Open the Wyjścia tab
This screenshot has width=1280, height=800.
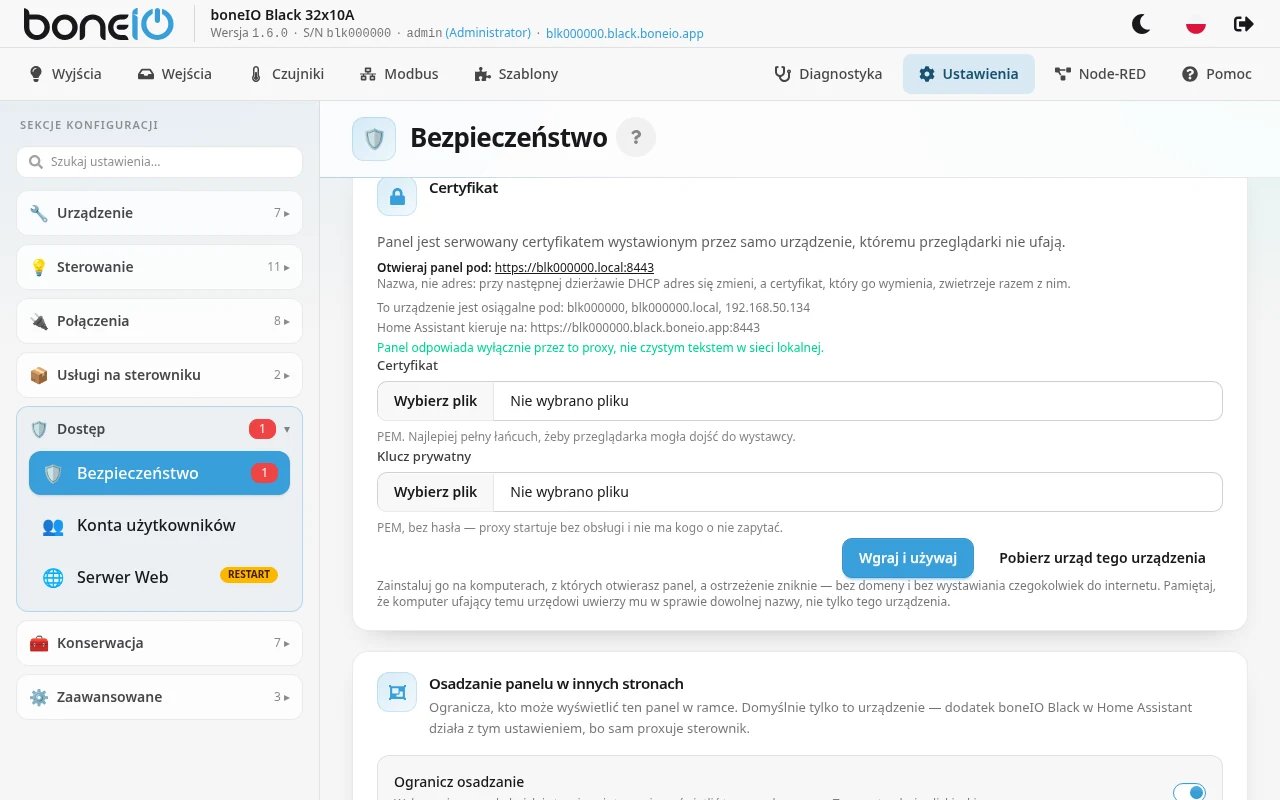pyautogui.click(x=65, y=74)
